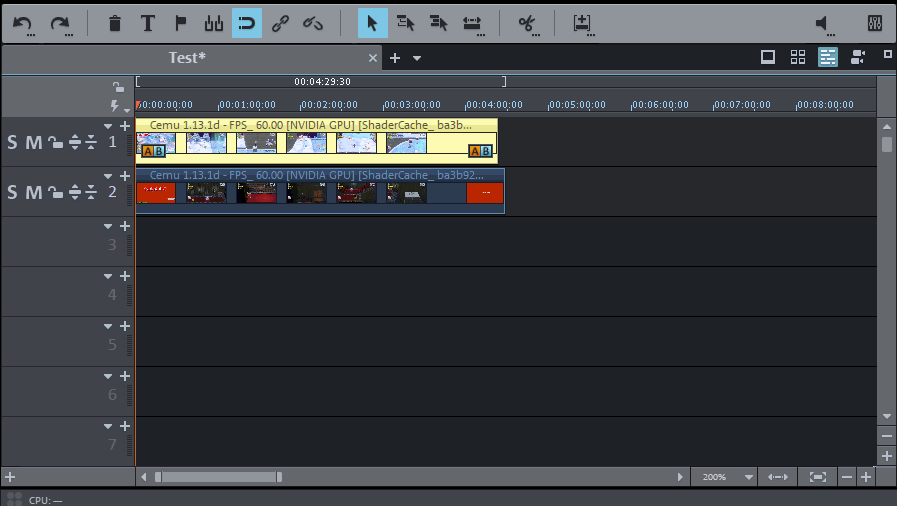Screen dimensions: 897x506
Task: Set a marker with the flag icon
Action: tap(181, 23)
